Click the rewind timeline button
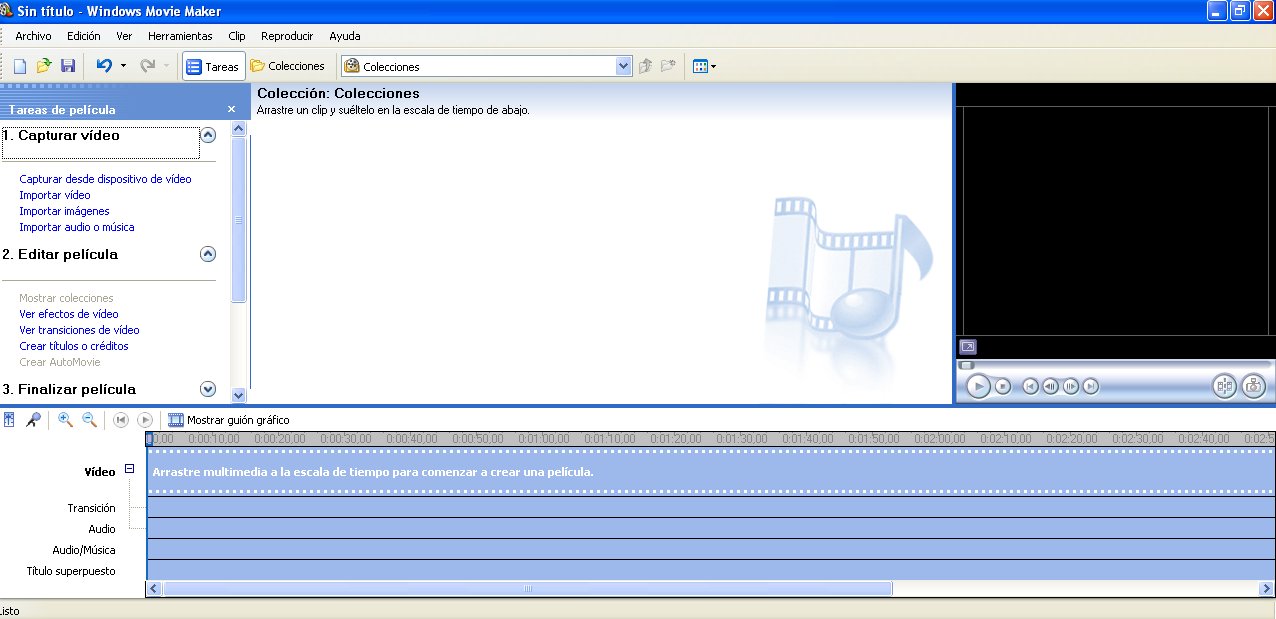This screenshot has width=1276, height=619. [121, 420]
